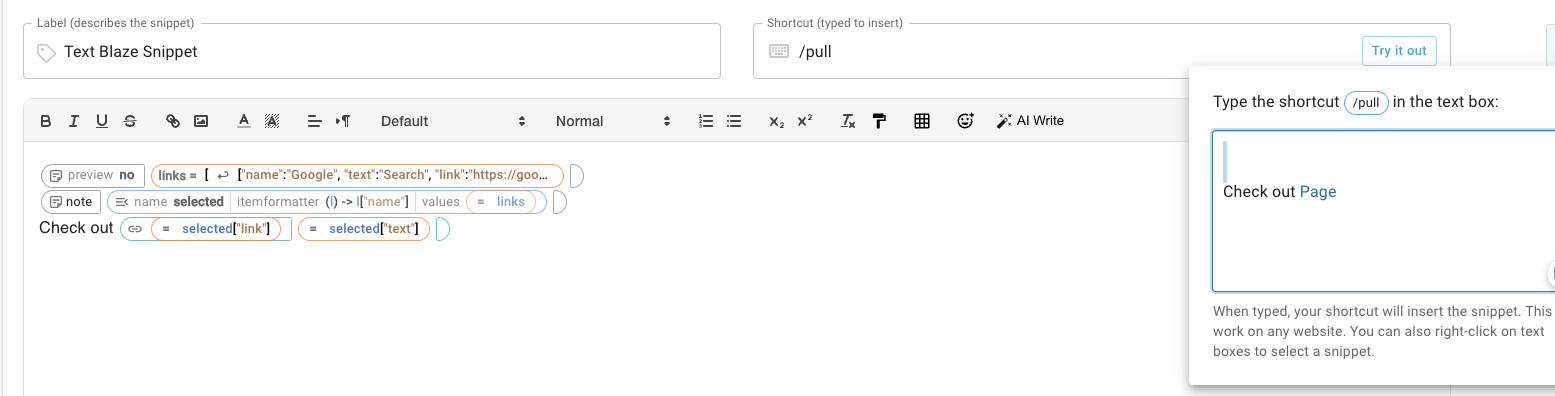Open the Page link in preview box
This screenshot has height=396, width=1555.
1318,192
